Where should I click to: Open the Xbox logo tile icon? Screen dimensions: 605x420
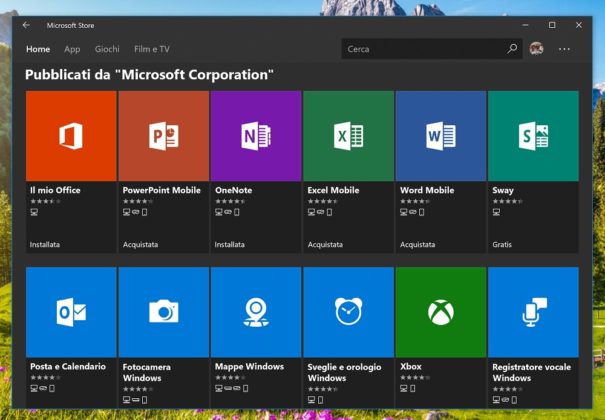click(x=441, y=312)
